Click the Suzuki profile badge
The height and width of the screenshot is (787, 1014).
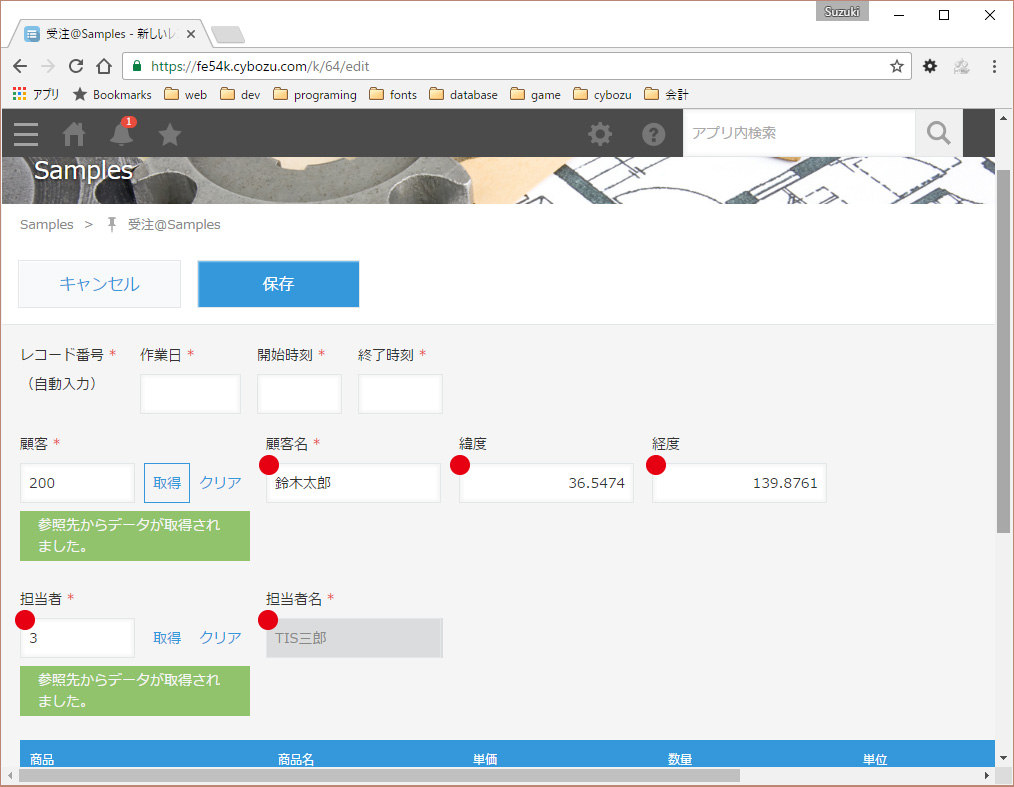point(842,12)
